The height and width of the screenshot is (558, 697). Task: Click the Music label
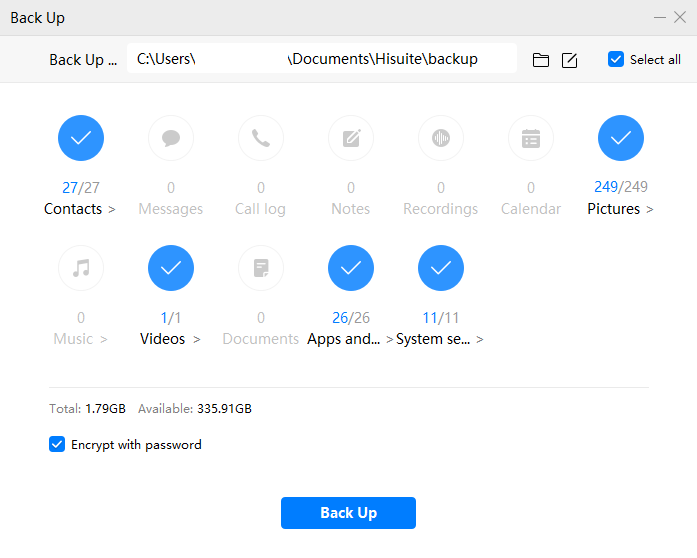(x=73, y=339)
